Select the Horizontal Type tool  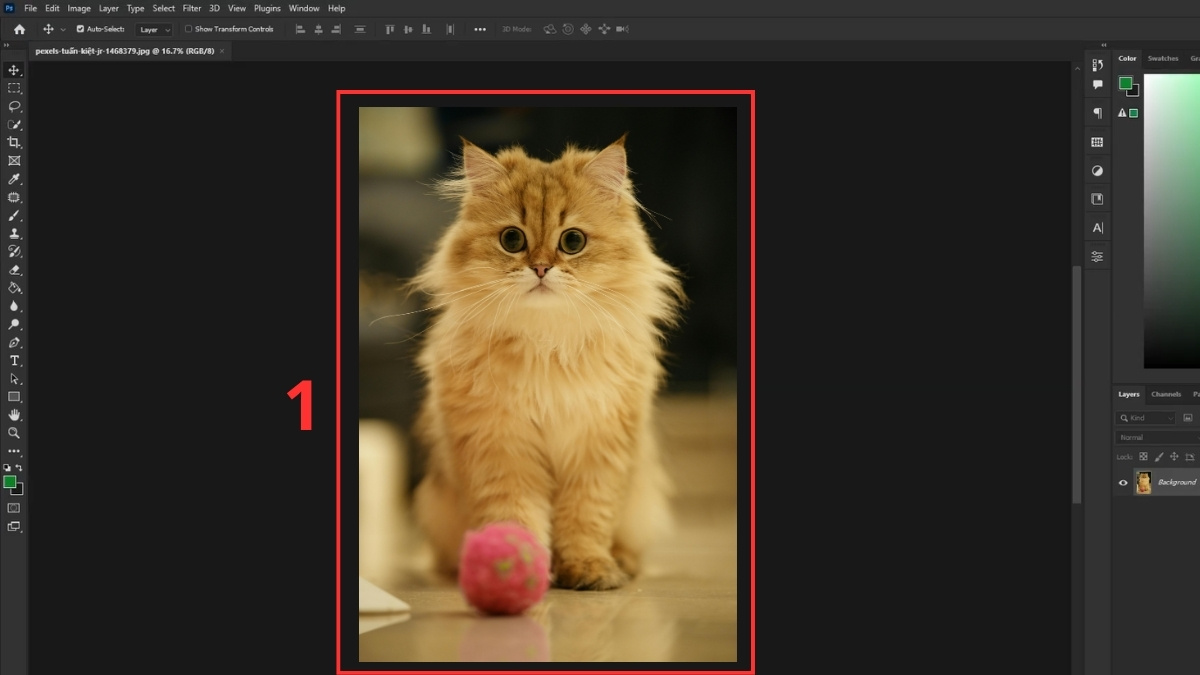point(14,360)
